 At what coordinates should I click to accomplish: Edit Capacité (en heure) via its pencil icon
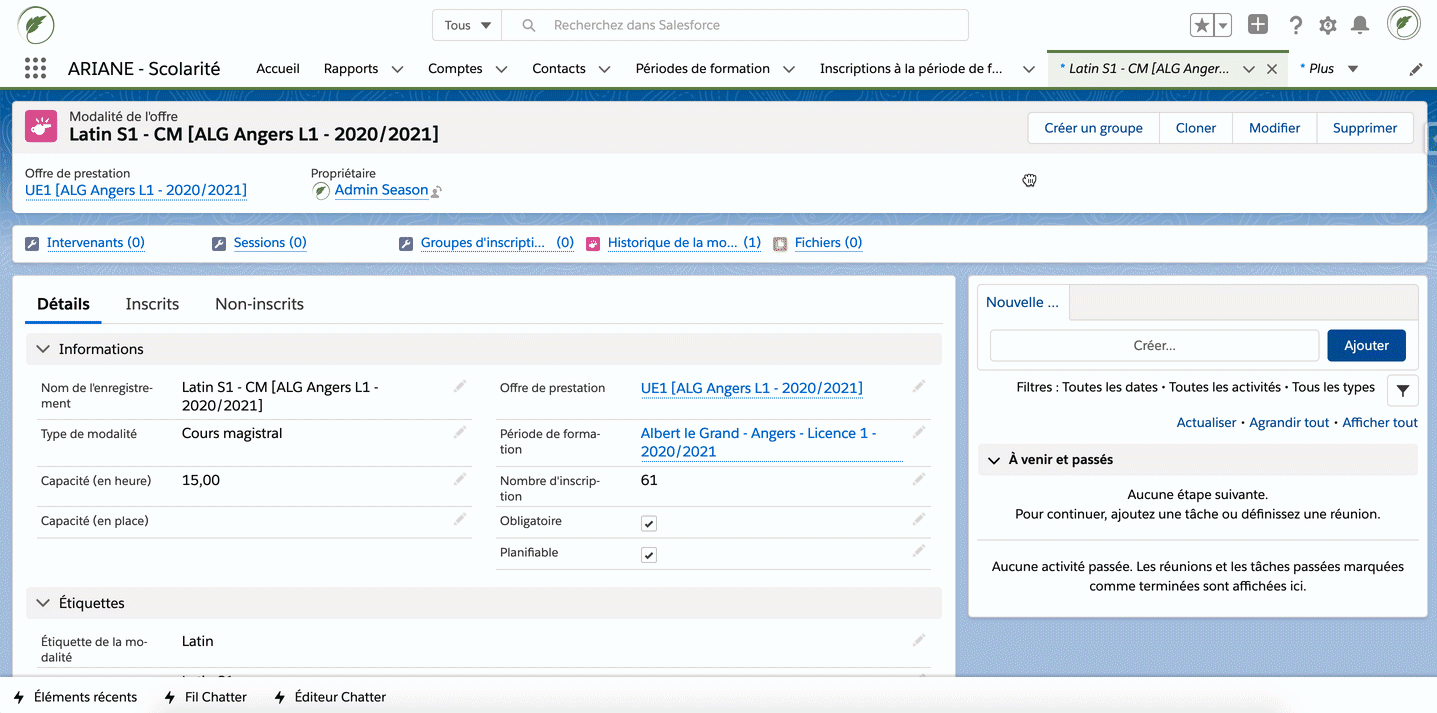tap(460, 479)
